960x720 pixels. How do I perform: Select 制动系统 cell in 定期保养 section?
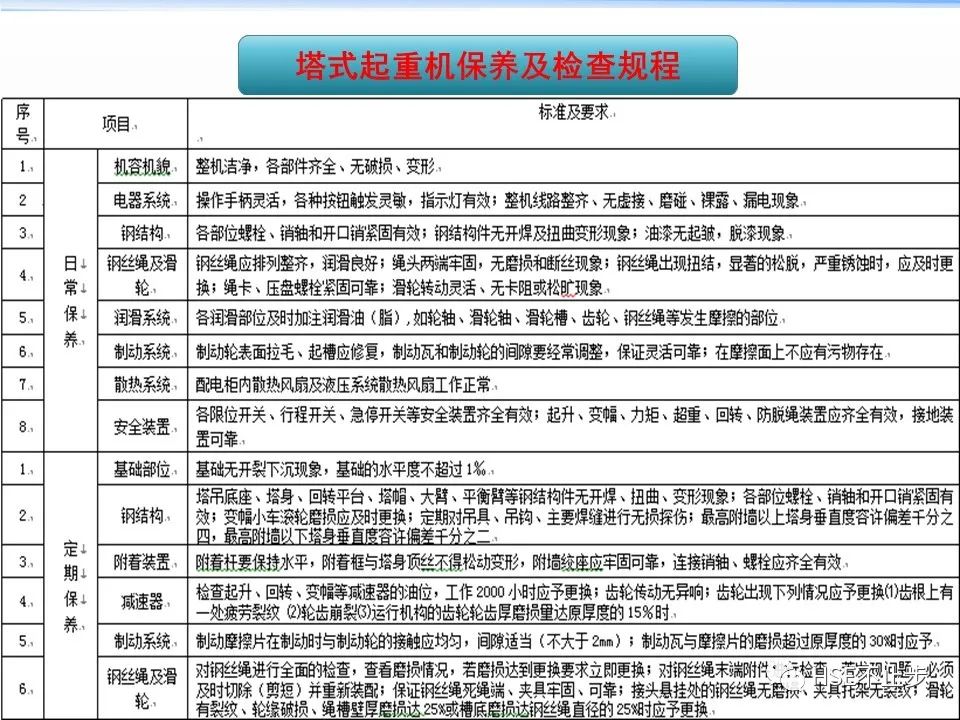click(143, 641)
